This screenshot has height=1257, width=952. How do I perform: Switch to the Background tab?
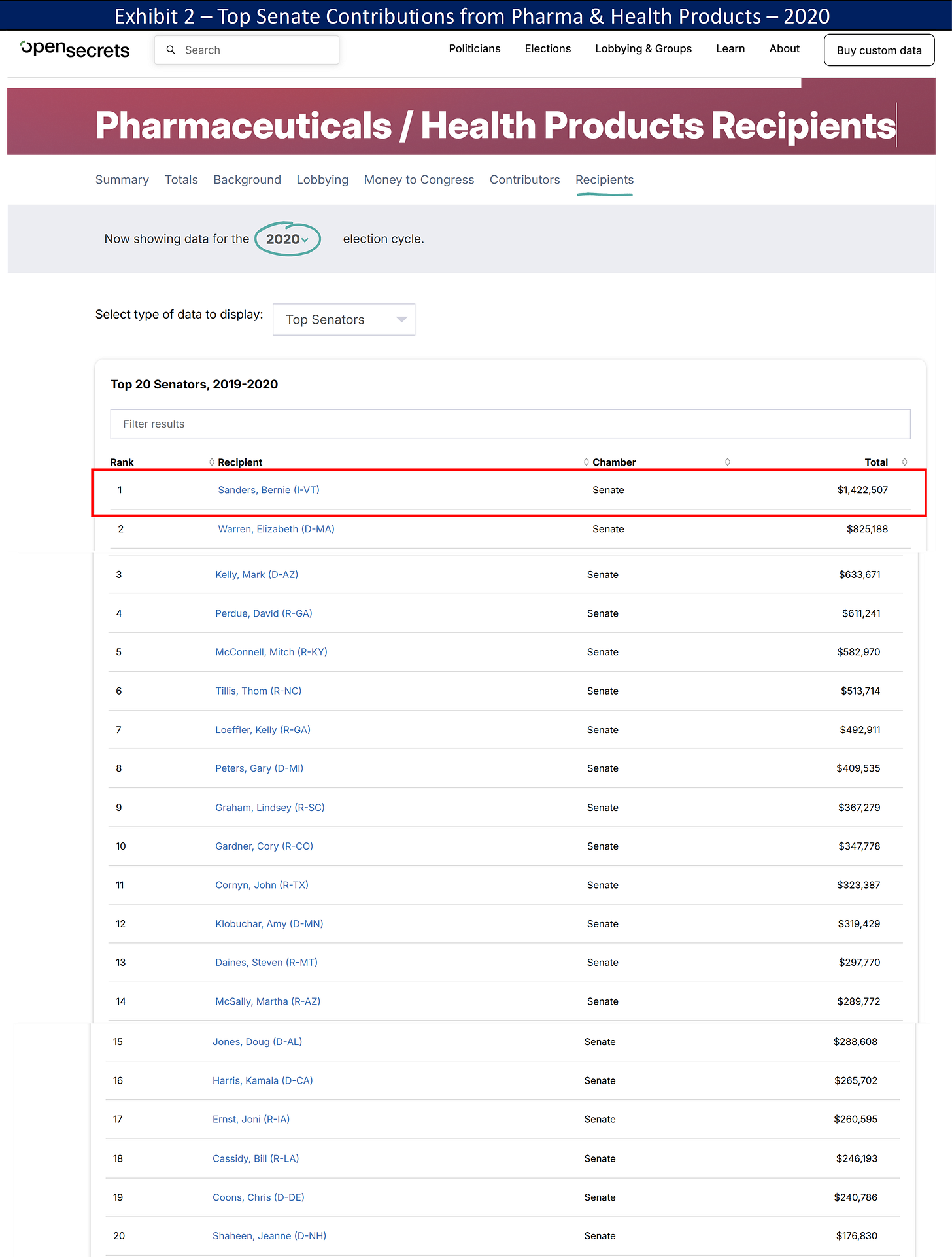click(x=247, y=180)
